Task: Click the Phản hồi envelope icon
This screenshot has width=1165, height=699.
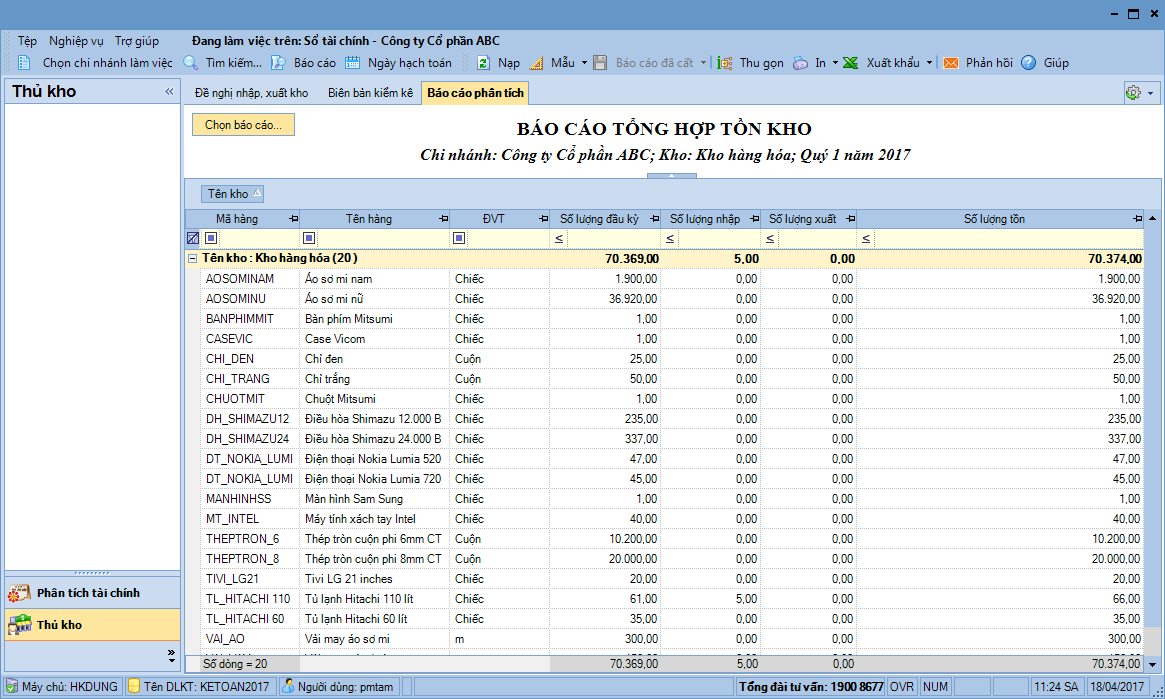Action: click(951, 63)
